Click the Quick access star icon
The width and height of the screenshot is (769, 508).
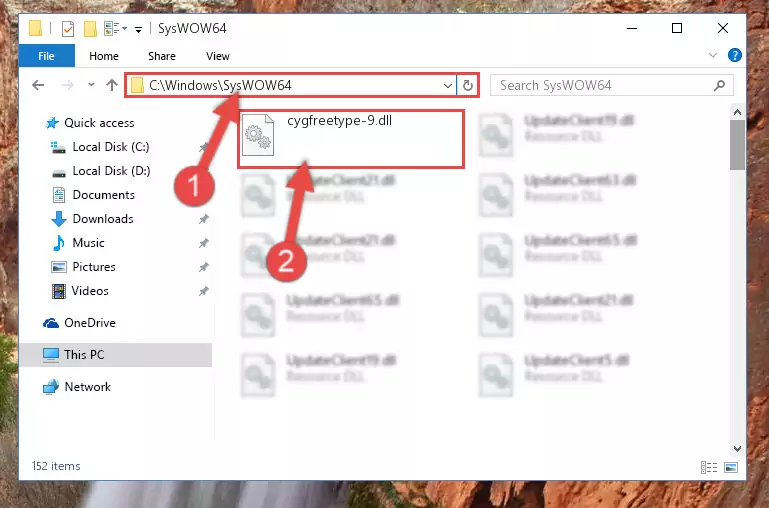[52, 123]
